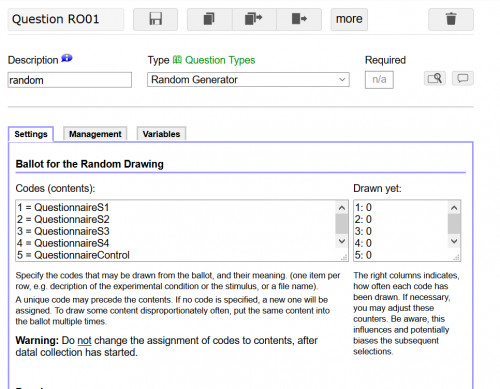
Task: Click the drawn counter '1: 0'
Action: click(363, 207)
